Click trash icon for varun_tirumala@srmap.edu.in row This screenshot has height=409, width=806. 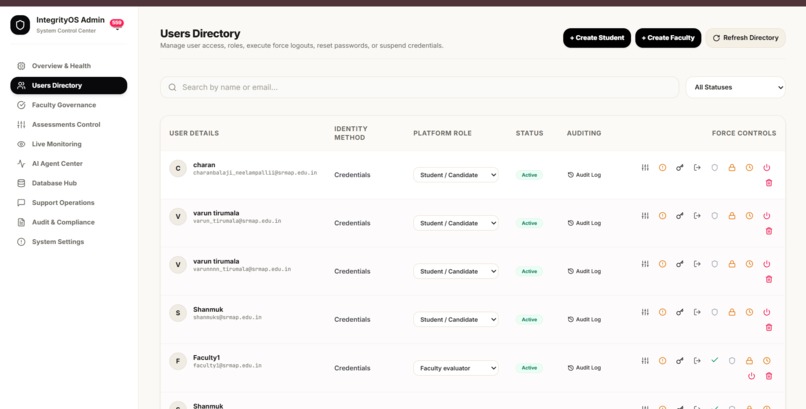pyautogui.click(x=769, y=231)
